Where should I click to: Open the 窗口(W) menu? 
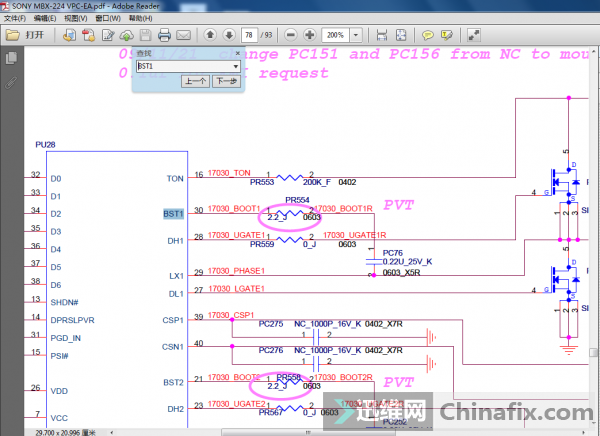tap(108, 18)
